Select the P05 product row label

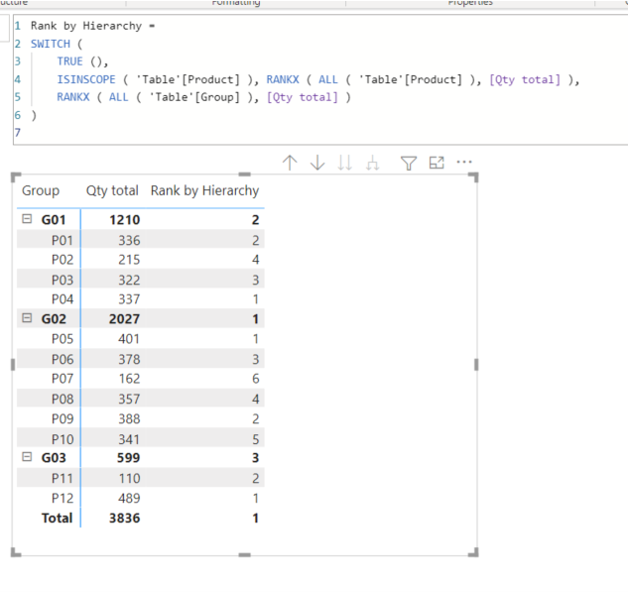62,339
